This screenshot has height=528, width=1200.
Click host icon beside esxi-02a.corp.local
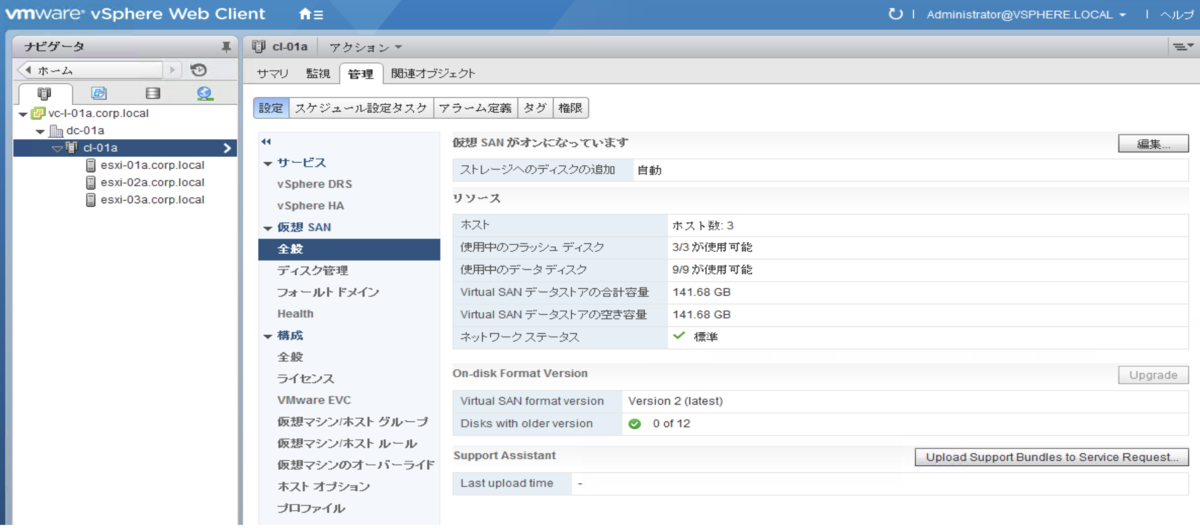[x=91, y=182]
